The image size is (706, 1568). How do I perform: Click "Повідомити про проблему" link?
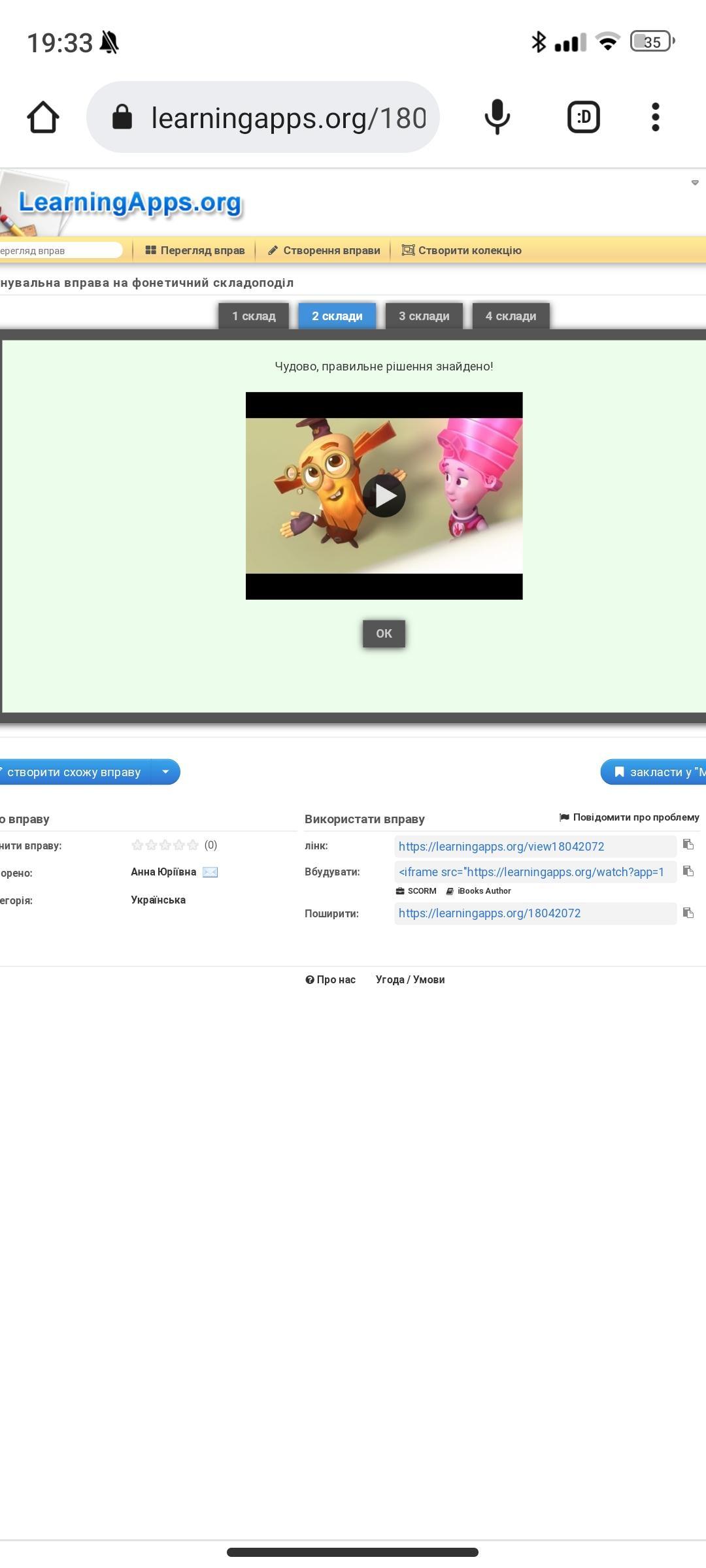[630, 817]
